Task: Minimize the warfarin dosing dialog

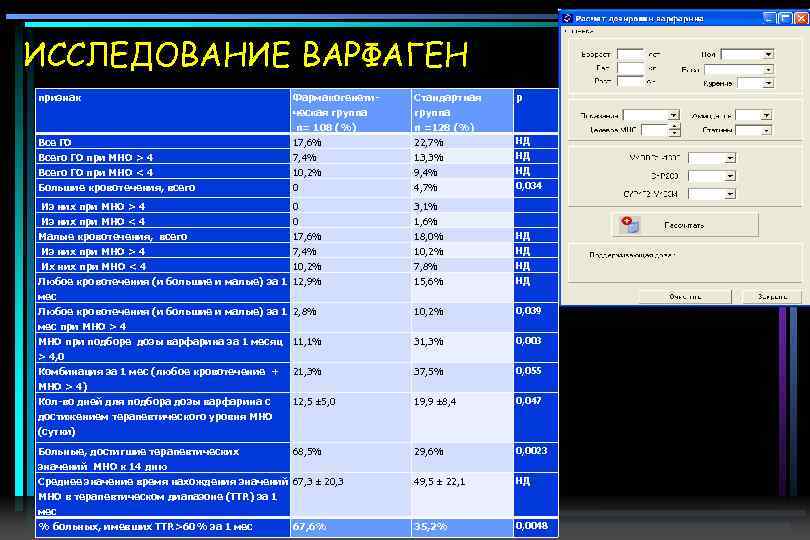Action: (x=770, y=18)
